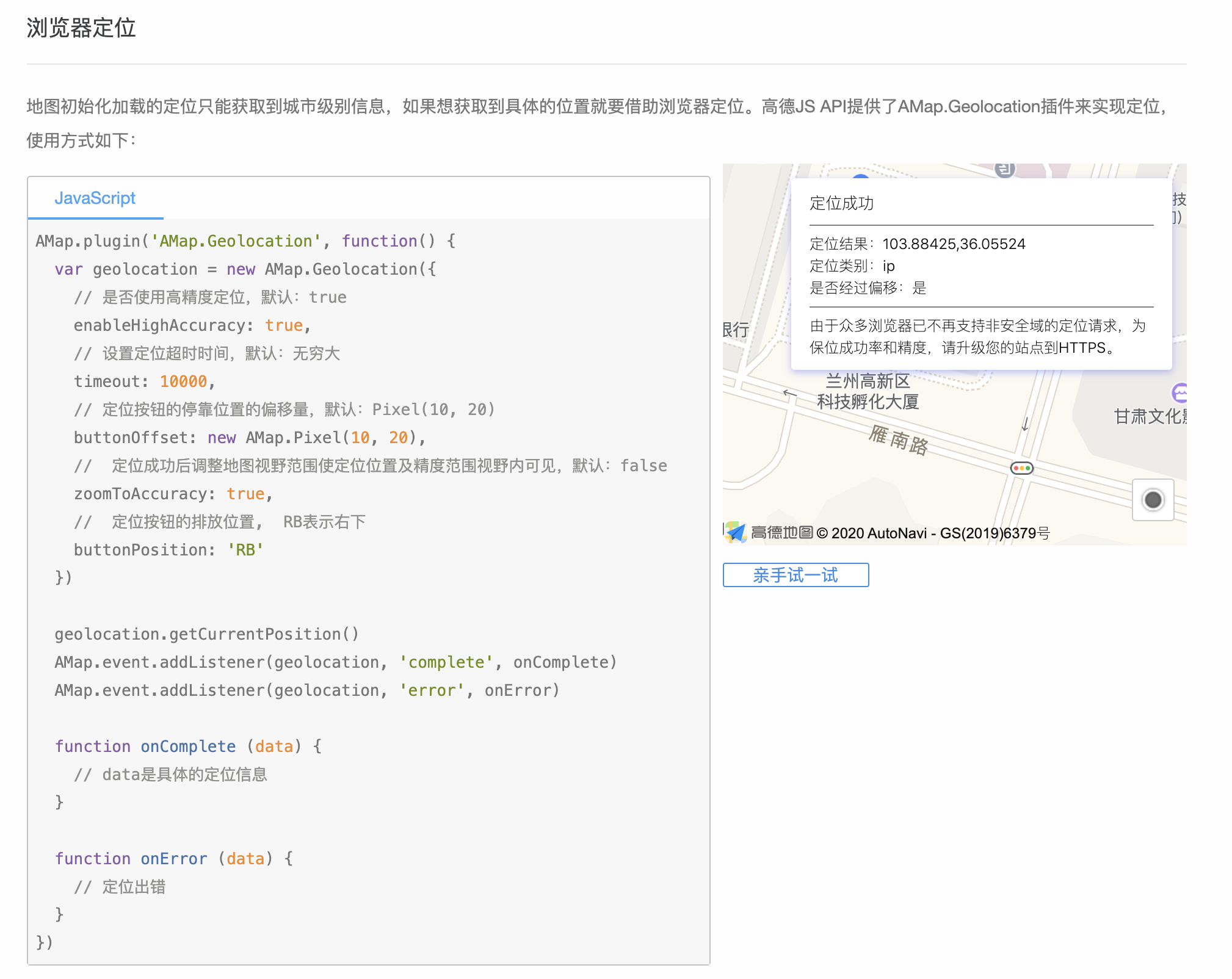Image resolution: width=1232 pixels, height=979 pixels.
Task: Click the AMap paper-plane logo icon
Action: click(x=737, y=532)
